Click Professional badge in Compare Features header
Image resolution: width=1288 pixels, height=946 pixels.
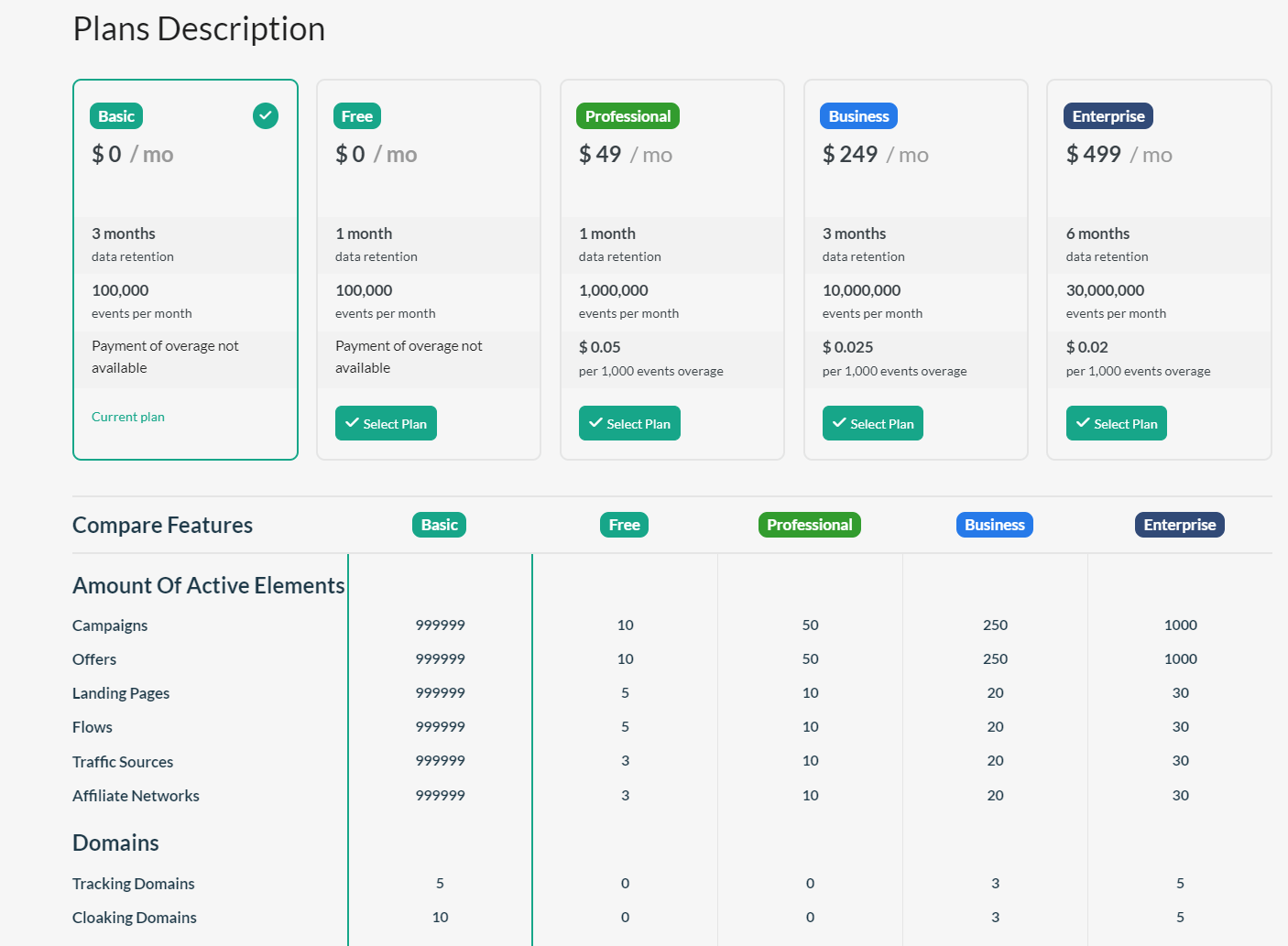(810, 525)
